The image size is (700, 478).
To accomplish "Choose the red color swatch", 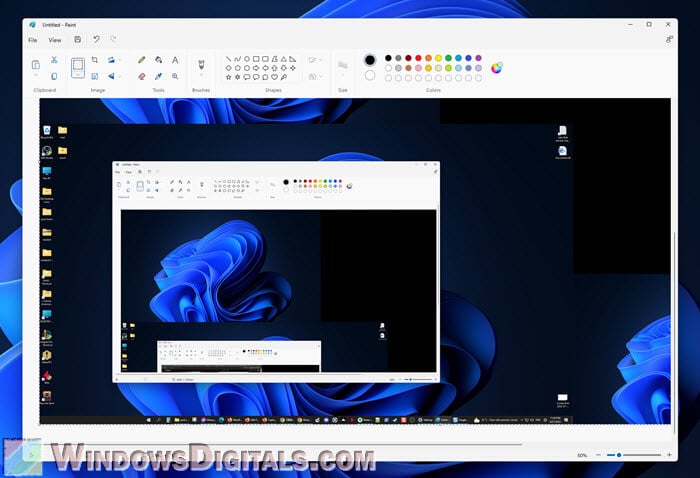I will coord(418,58).
